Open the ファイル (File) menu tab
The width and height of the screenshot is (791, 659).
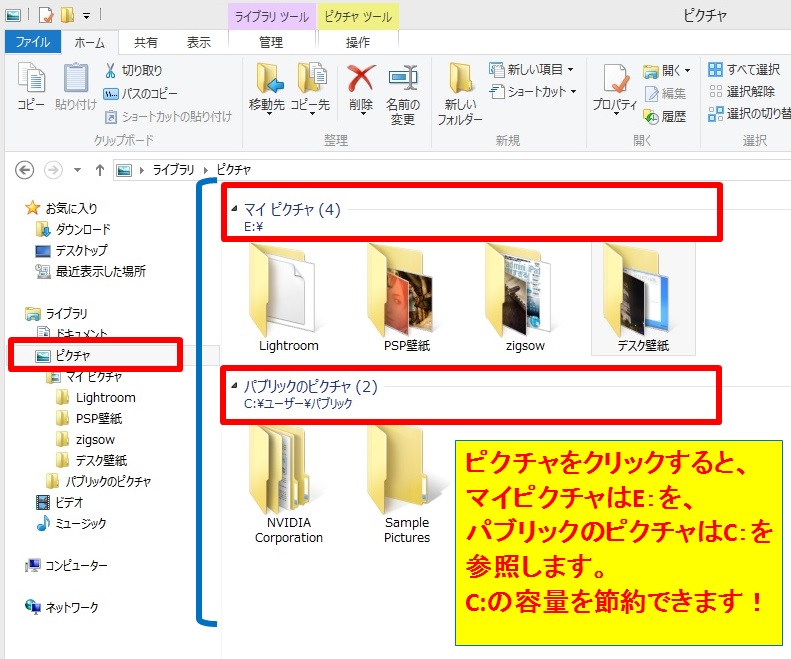(32, 42)
